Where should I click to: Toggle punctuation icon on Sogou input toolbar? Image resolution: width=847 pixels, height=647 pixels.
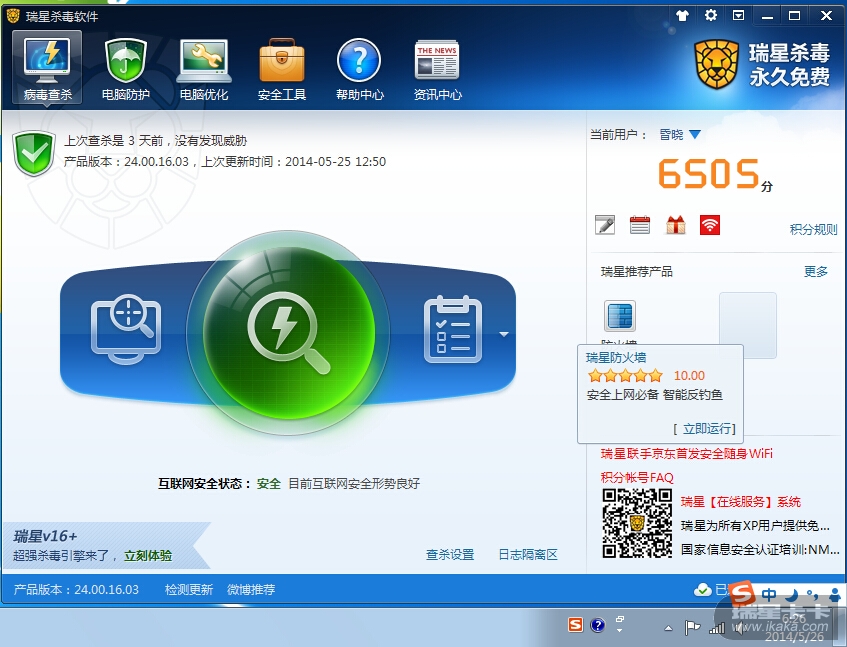tap(812, 595)
